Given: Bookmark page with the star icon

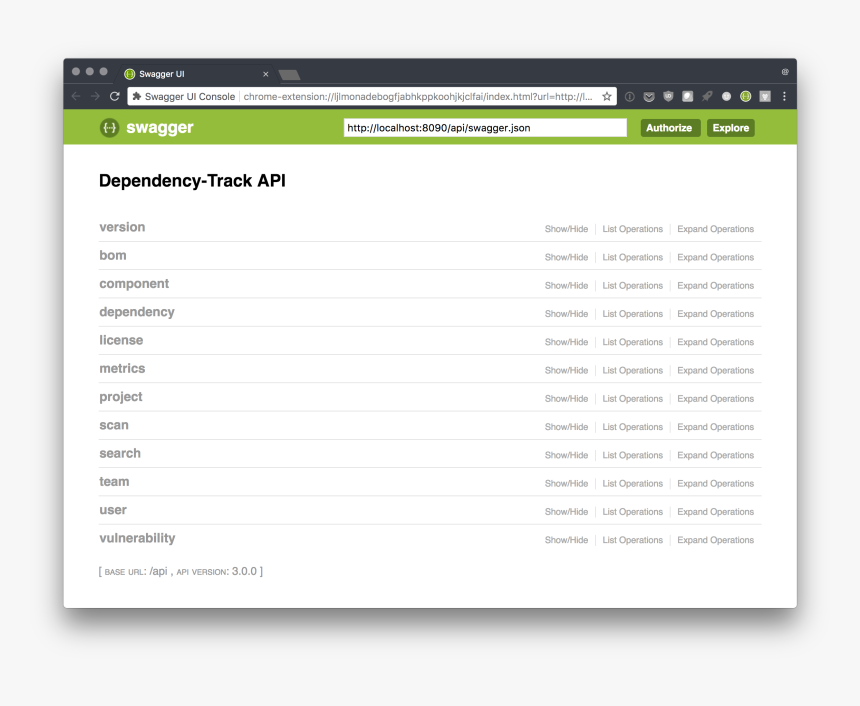Looking at the screenshot, I should [607, 97].
